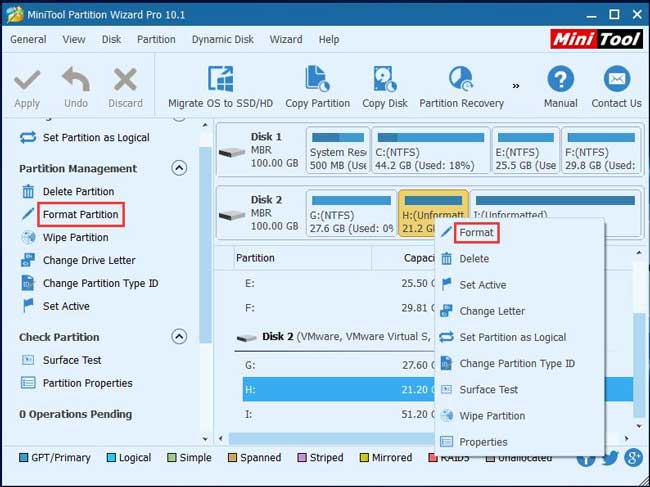The width and height of the screenshot is (650, 487).
Task: Click the Discard X icon
Action: [x=125, y=80]
